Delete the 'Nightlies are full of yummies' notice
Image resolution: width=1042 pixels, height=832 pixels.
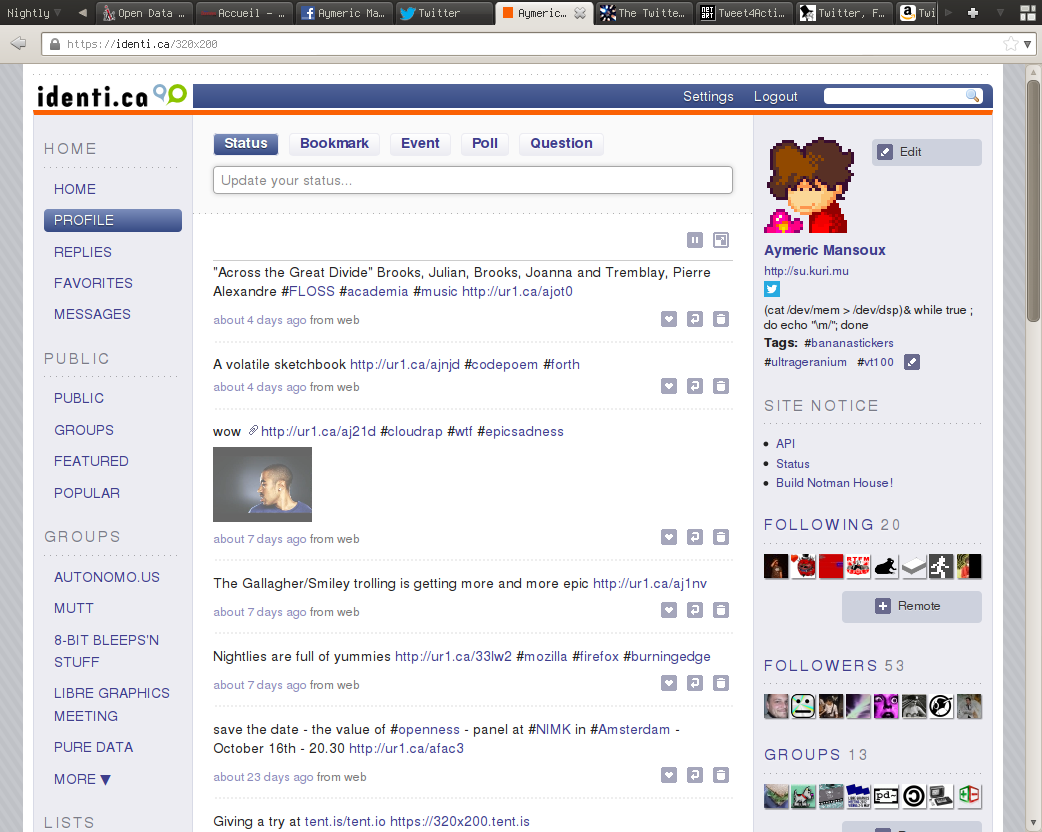pos(721,684)
